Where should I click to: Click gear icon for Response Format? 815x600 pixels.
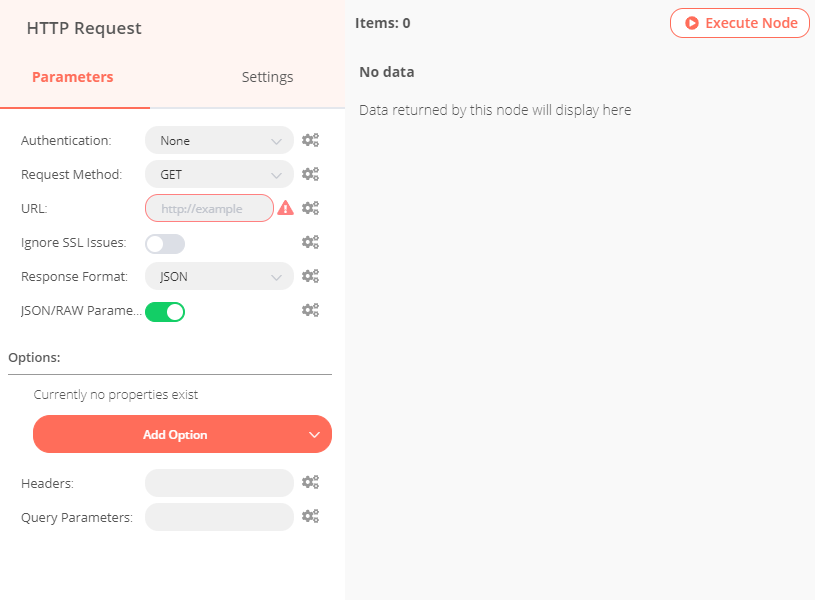[310, 276]
